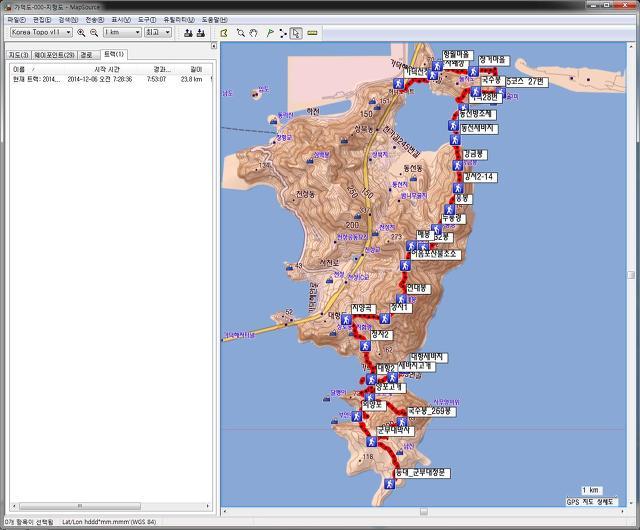Click the Send to Device icon
Screen dimensions: 640x530
point(188,33)
